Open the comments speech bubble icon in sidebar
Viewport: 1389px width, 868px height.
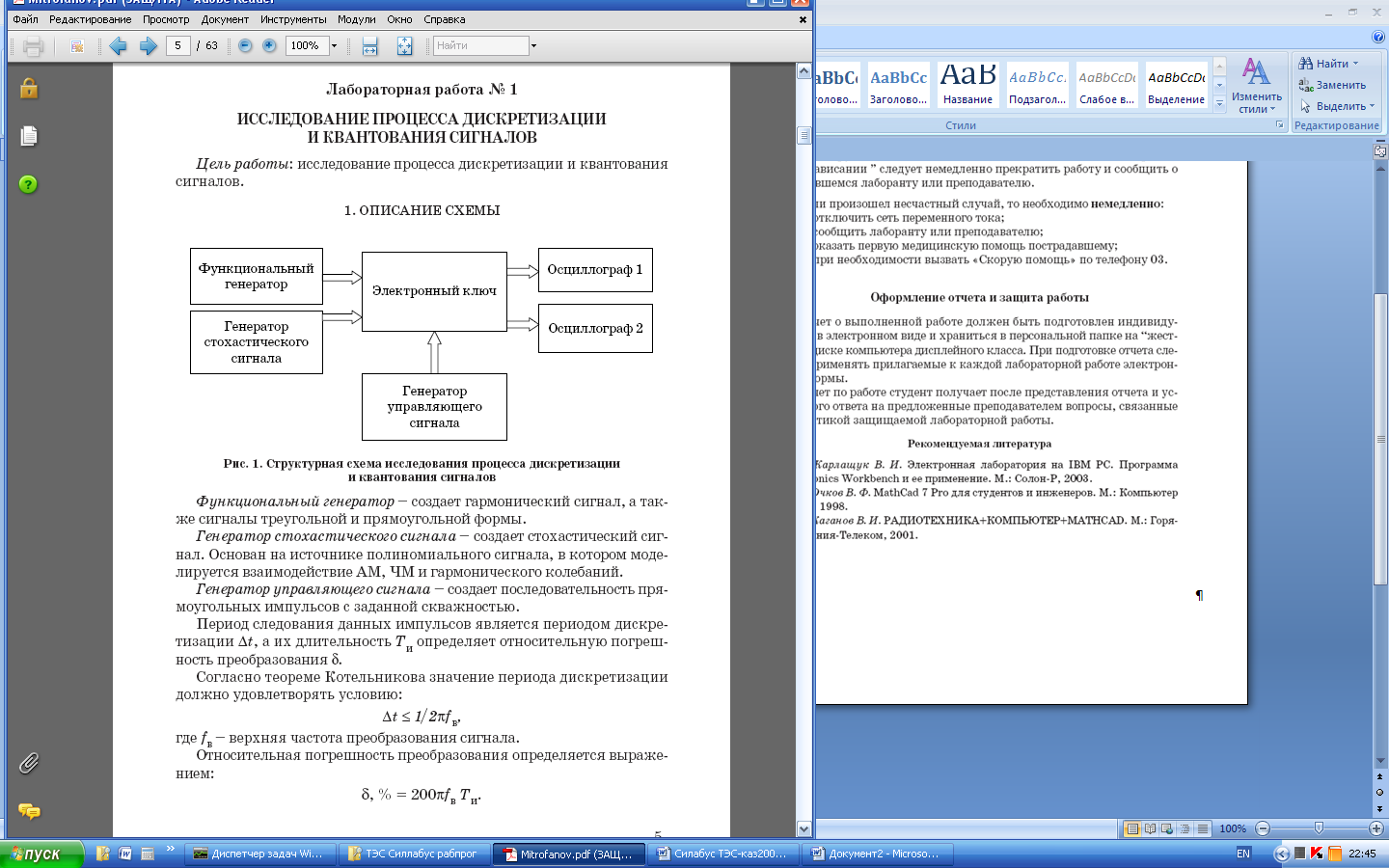coord(29,811)
